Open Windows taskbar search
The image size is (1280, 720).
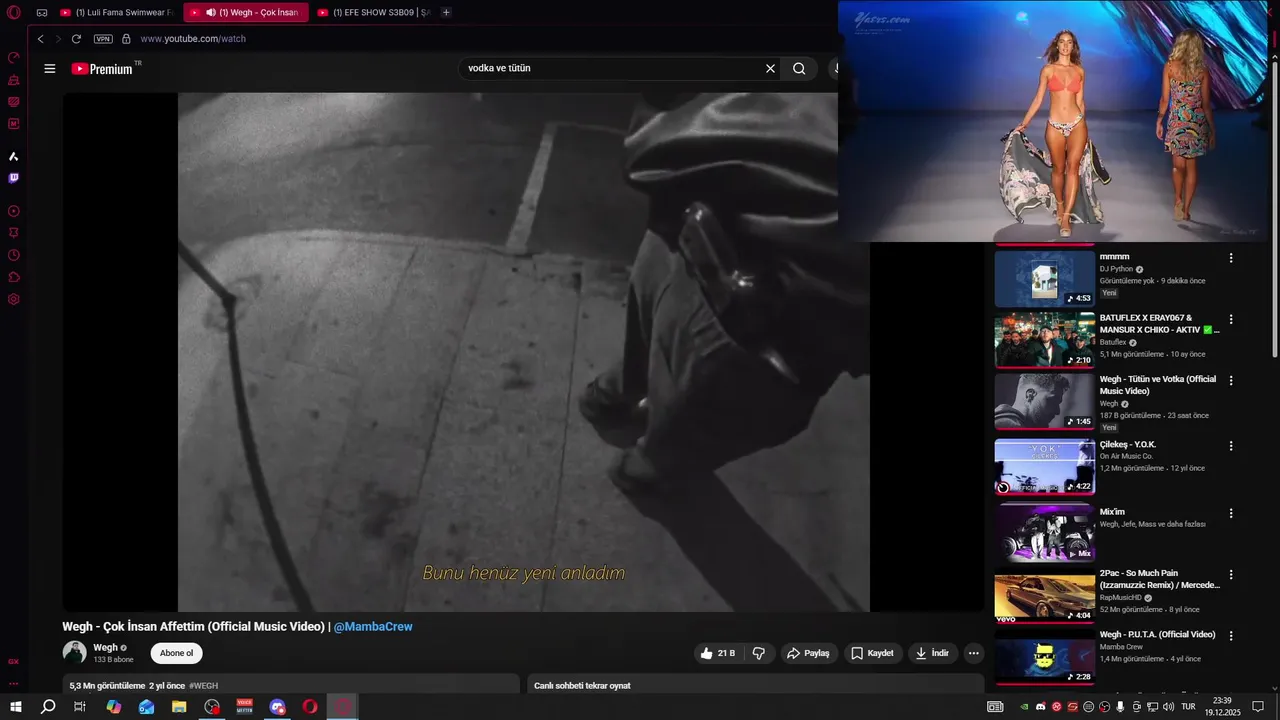point(48,707)
